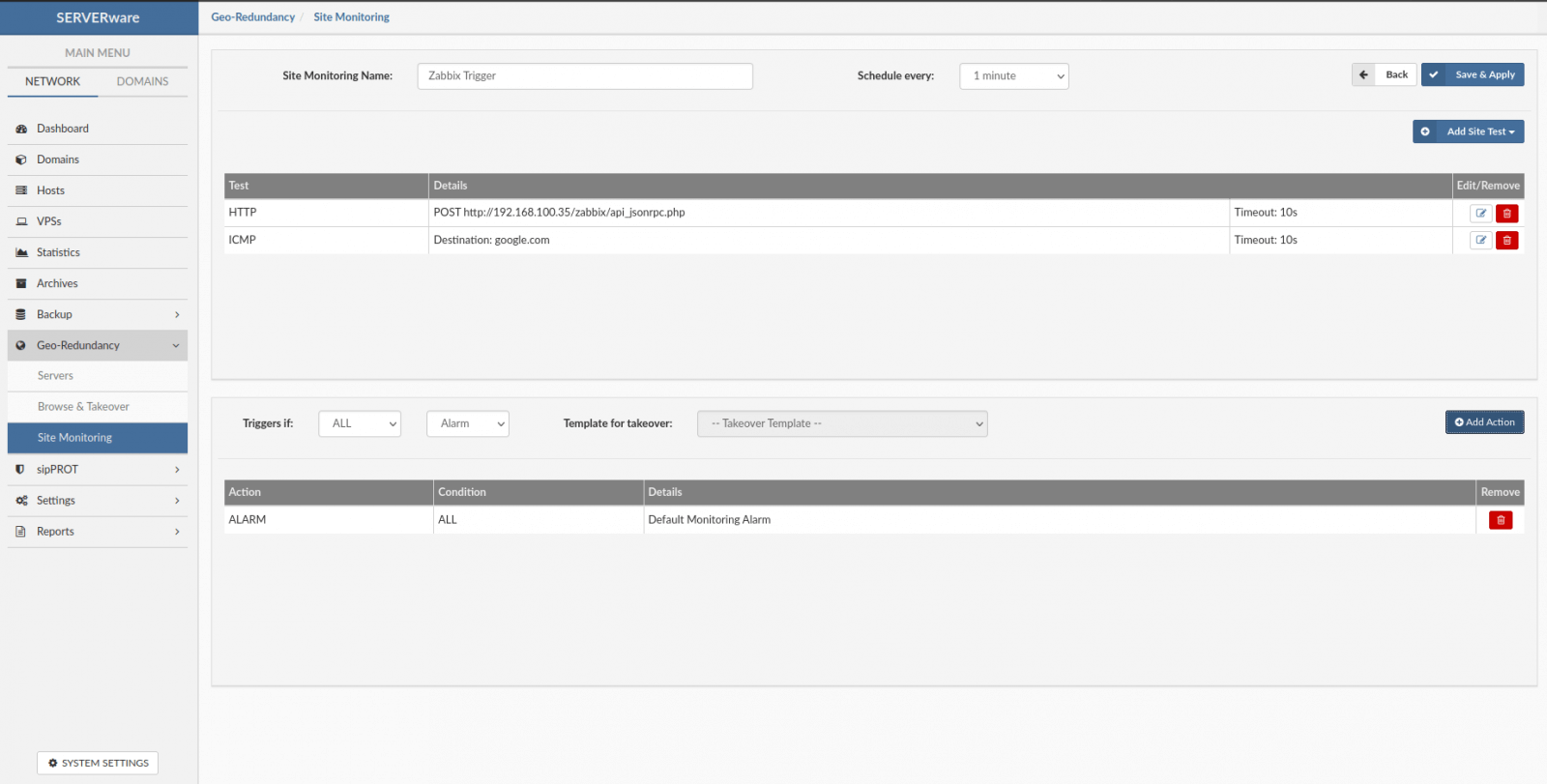Click the edit icon for ICMP test
Screen dimensions: 1547x784
(x=1480, y=241)
